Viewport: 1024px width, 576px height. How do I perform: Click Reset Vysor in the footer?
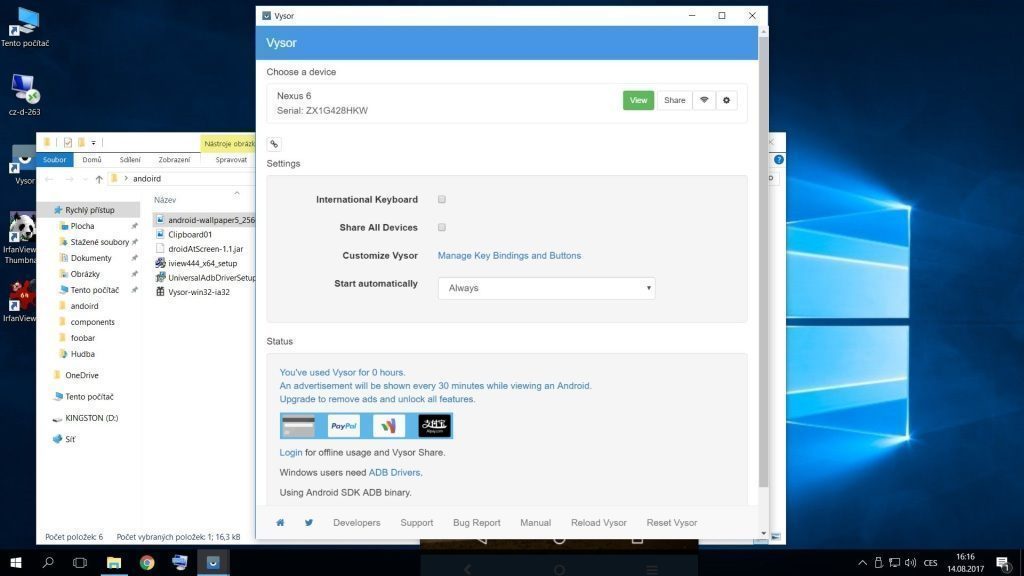672,522
